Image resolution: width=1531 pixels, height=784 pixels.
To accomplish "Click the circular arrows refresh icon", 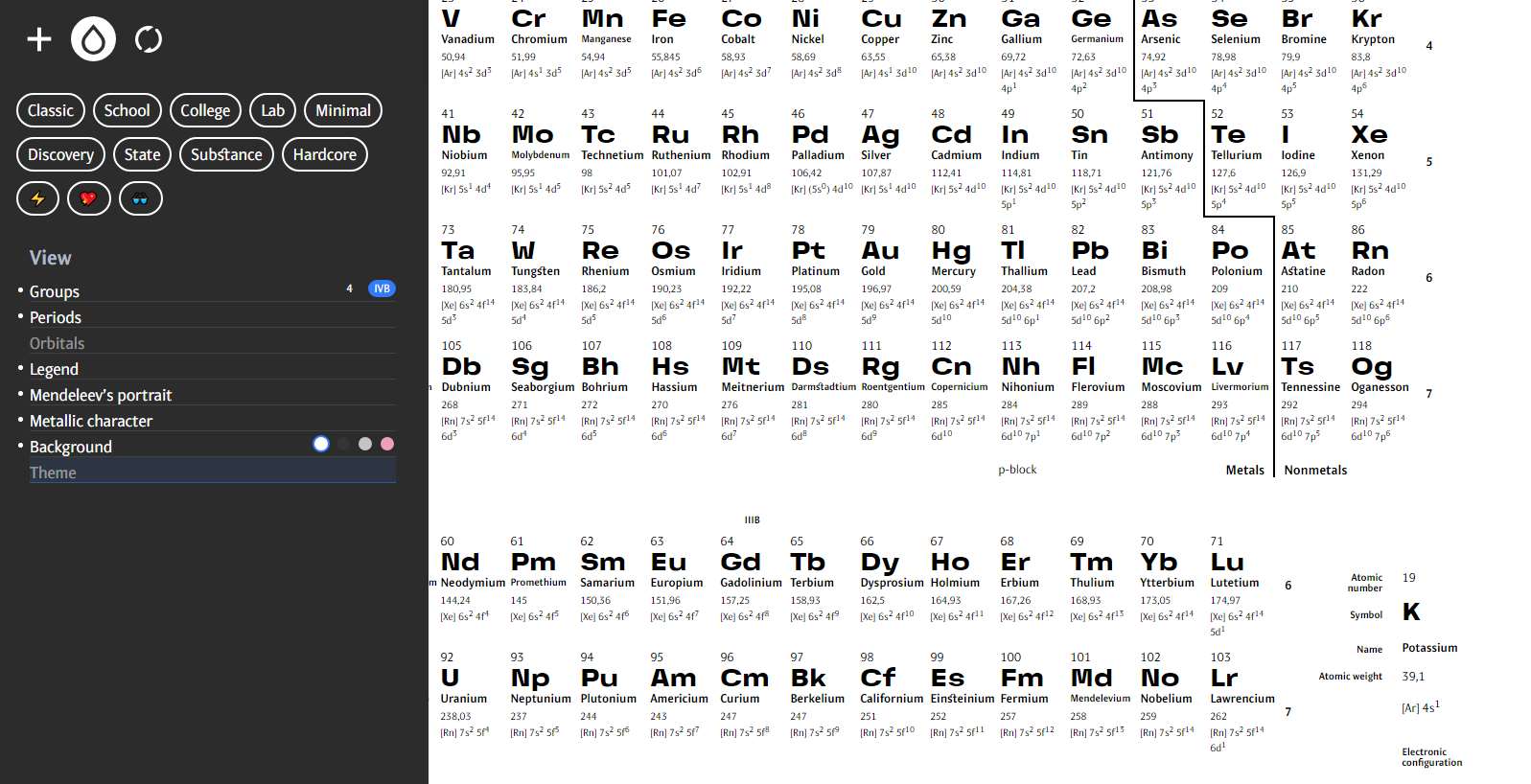I will coord(149,39).
